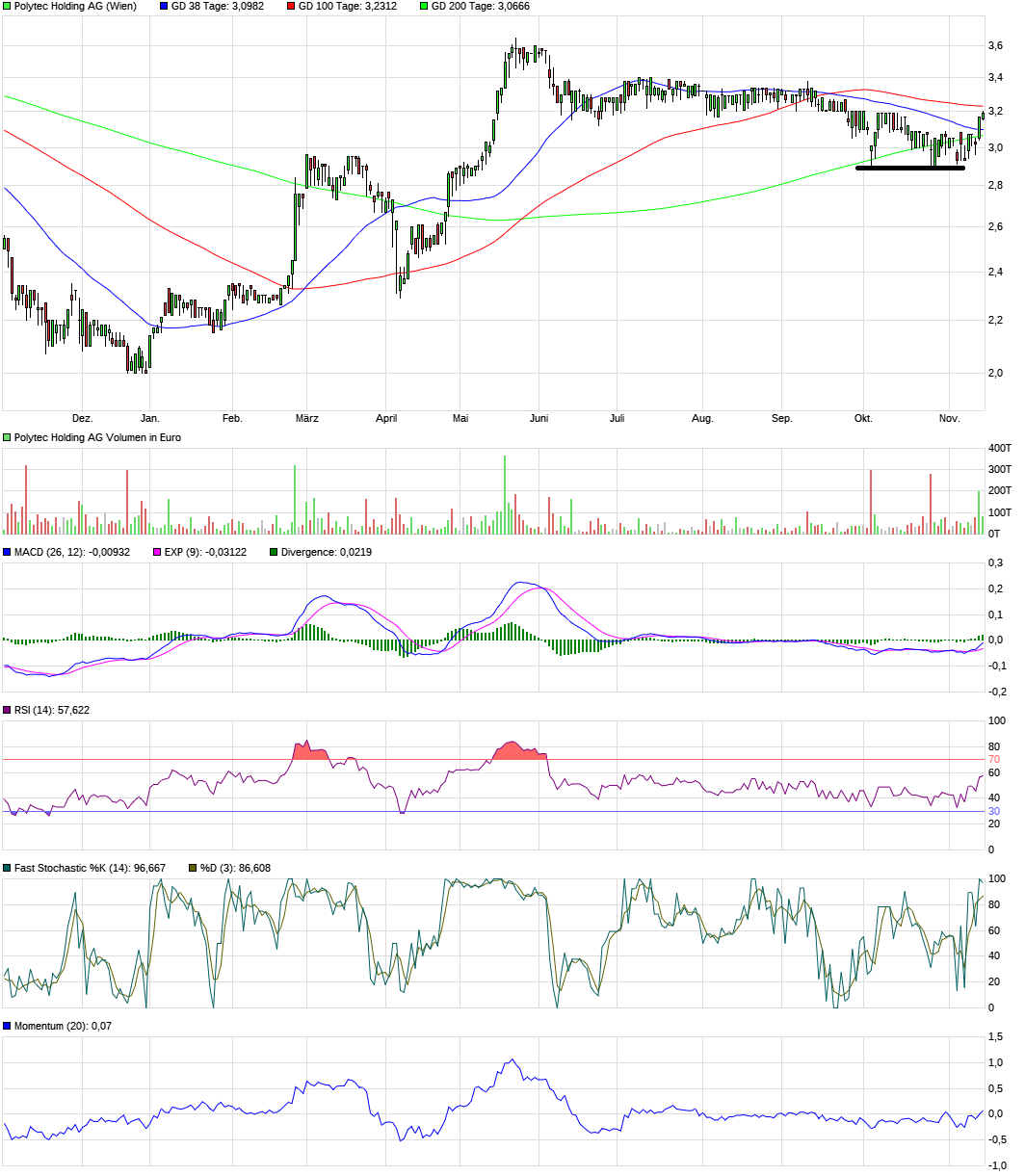Click the Juni axis label
Screen dimensions: 1025x1176
[539, 418]
